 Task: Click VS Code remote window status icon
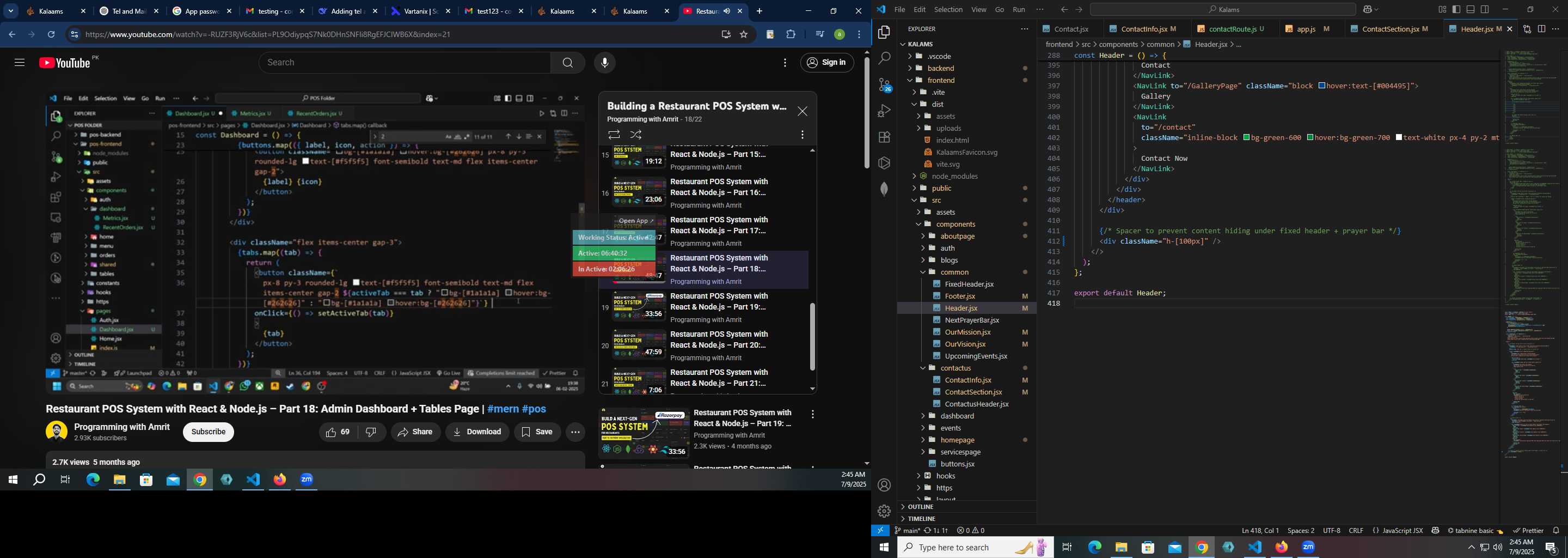click(x=880, y=531)
